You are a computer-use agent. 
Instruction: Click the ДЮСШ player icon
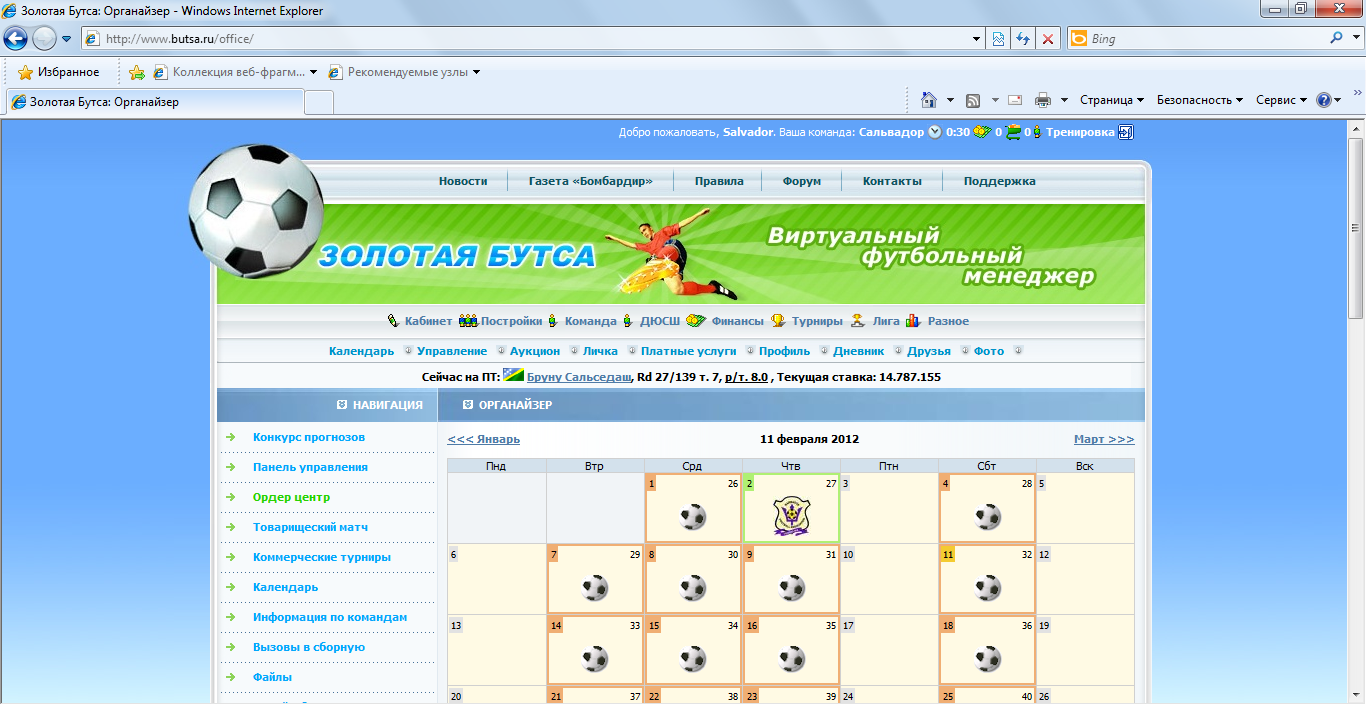pos(628,321)
